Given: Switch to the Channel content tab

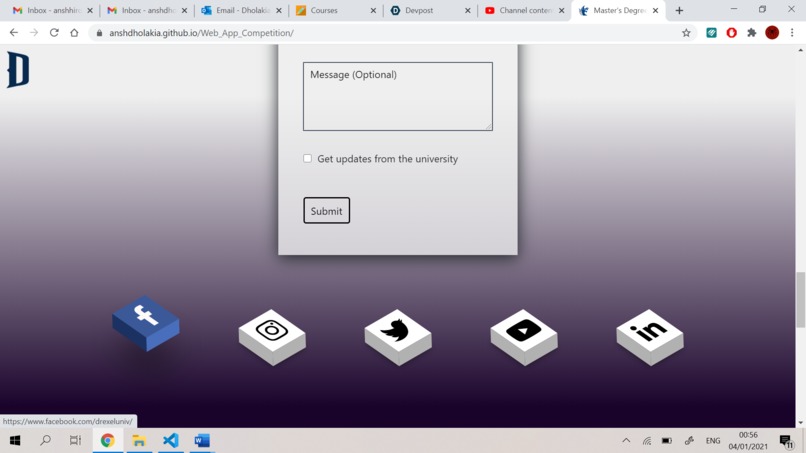Looking at the screenshot, I should pyautogui.click(x=523, y=10).
